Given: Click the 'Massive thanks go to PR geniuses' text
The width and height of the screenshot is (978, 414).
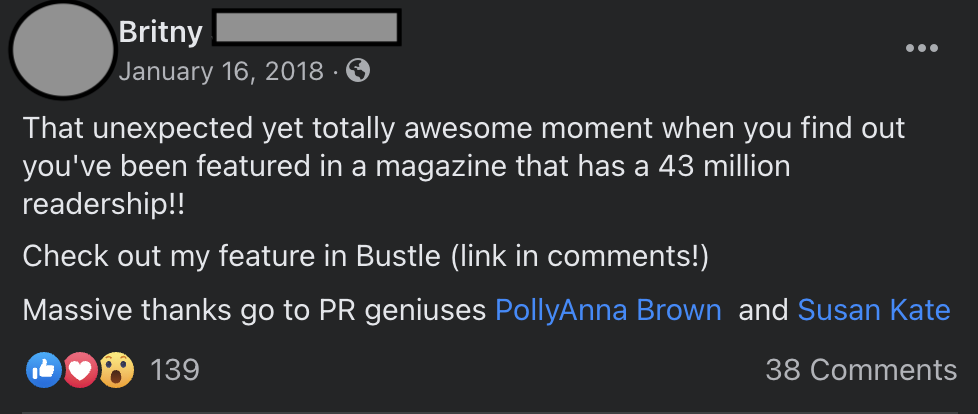Looking at the screenshot, I should click(254, 310).
